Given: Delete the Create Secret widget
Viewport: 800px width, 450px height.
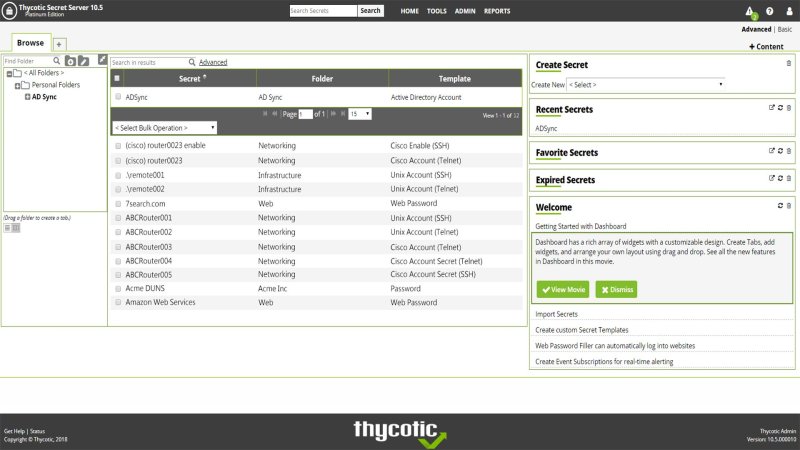Looking at the screenshot, I should pos(788,64).
